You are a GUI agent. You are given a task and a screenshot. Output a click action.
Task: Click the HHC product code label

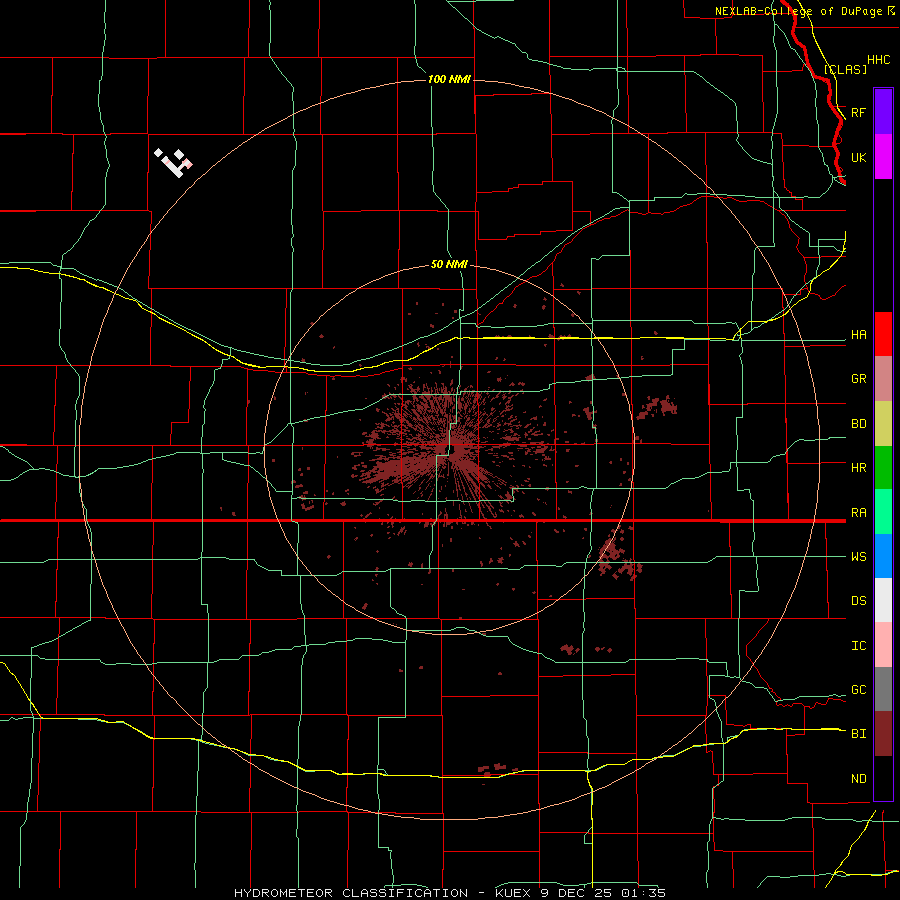tap(878, 60)
